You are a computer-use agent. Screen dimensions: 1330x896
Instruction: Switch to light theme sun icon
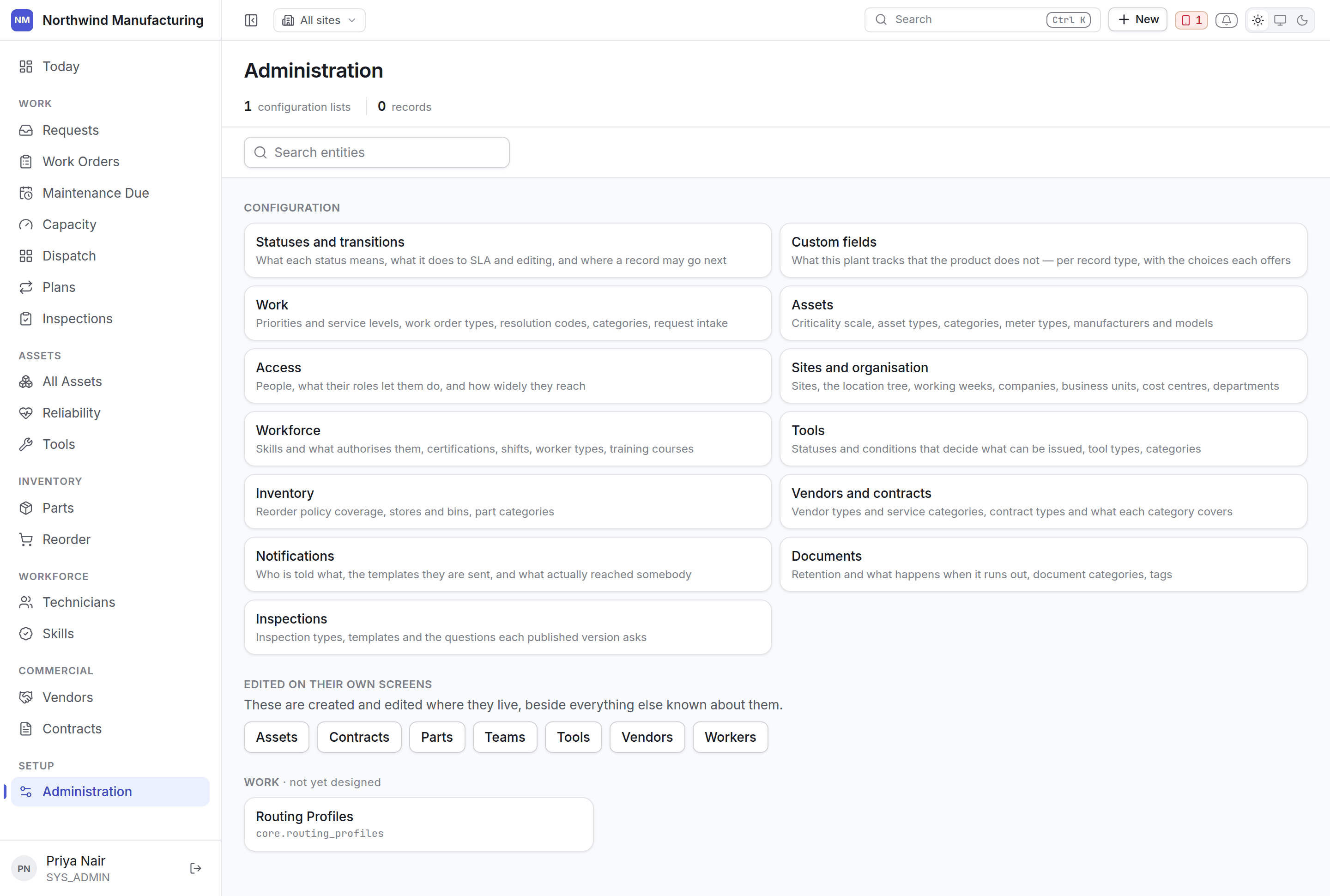pos(1257,20)
